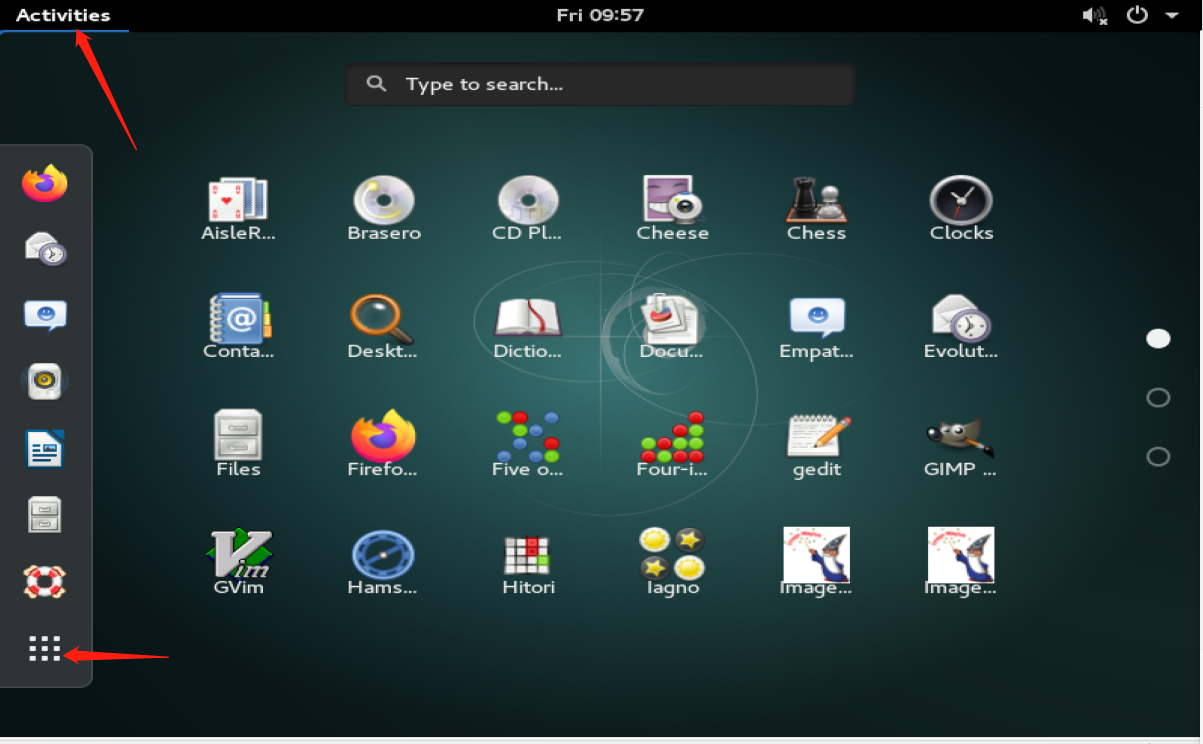Open LibreOffice Writer from the dock
Image resolution: width=1203 pixels, height=744 pixels.
coord(45,448)
